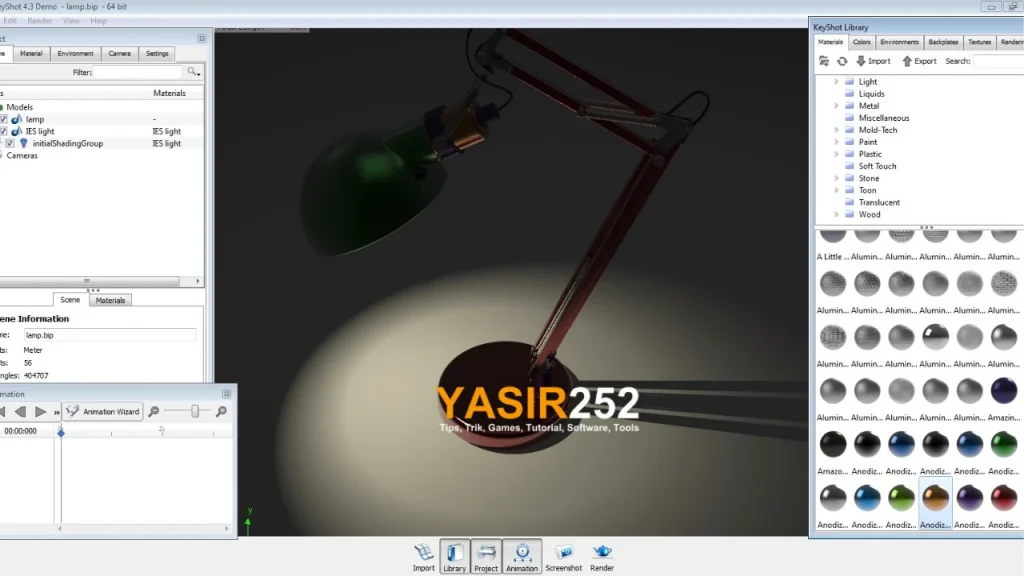Open the filter search dropdown arrow
The width and height of the screenshot is (1024, 576).
pos(199,74)
